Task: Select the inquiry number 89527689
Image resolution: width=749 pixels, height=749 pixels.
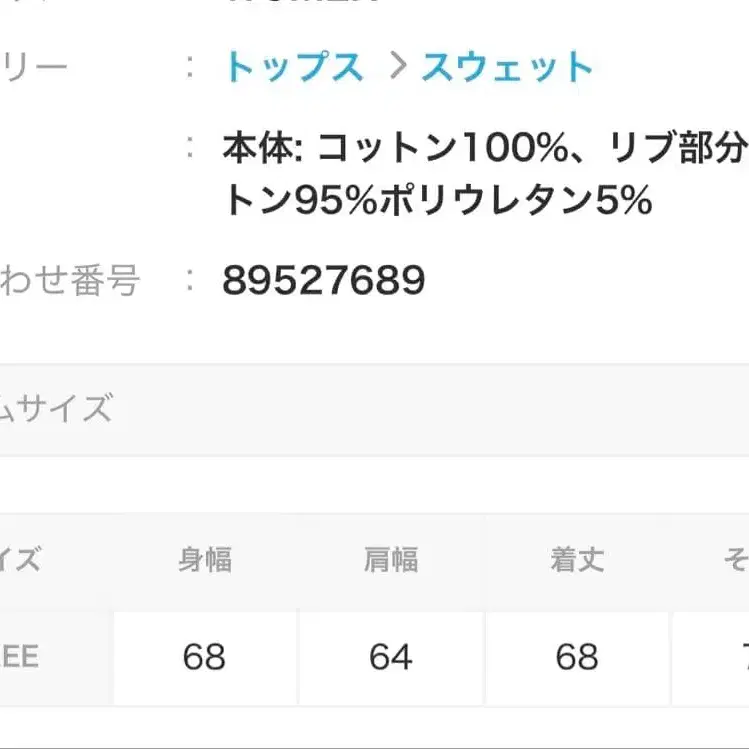Action: point(324,282)
